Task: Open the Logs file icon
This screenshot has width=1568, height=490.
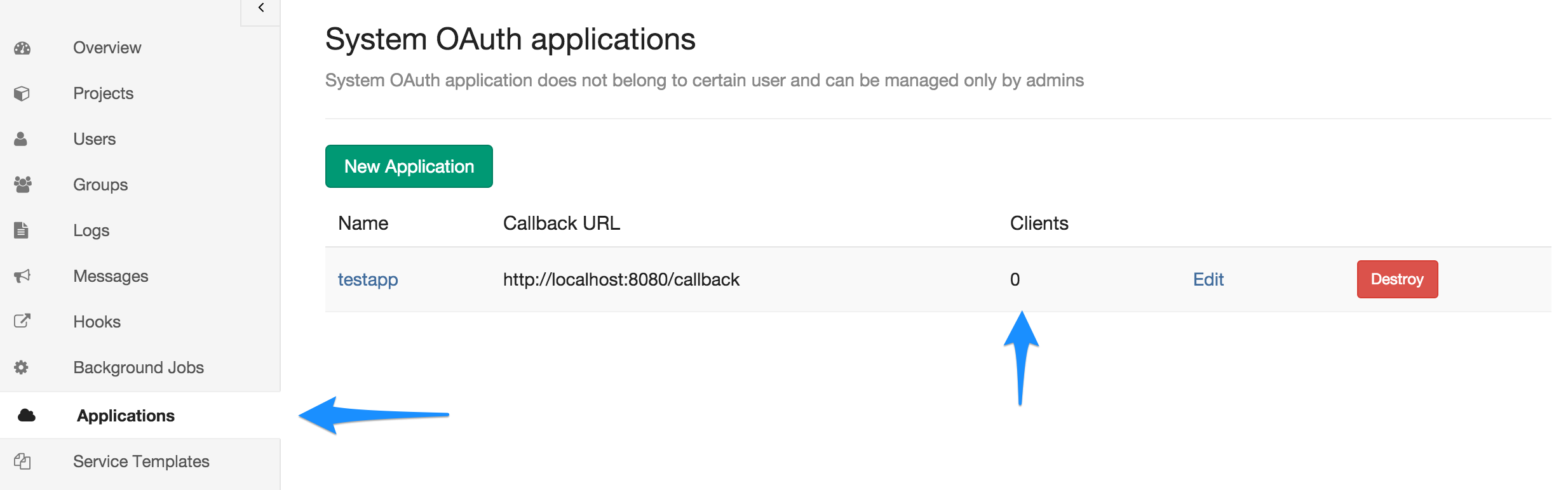Action: click(x=21, y=230)
